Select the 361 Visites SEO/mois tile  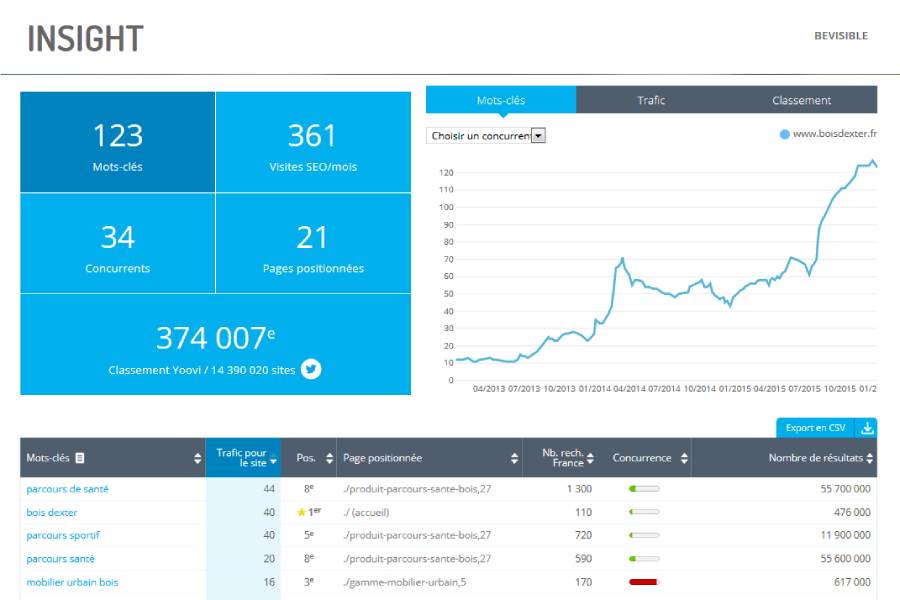pos(313,142)
